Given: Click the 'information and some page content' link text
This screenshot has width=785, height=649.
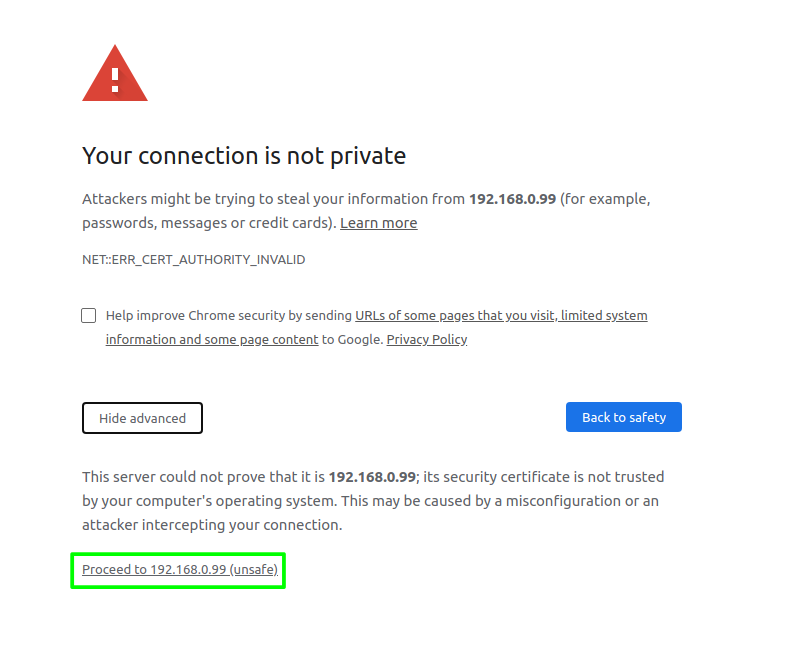Looking at the screenshot, I should (x=212, y=340).
